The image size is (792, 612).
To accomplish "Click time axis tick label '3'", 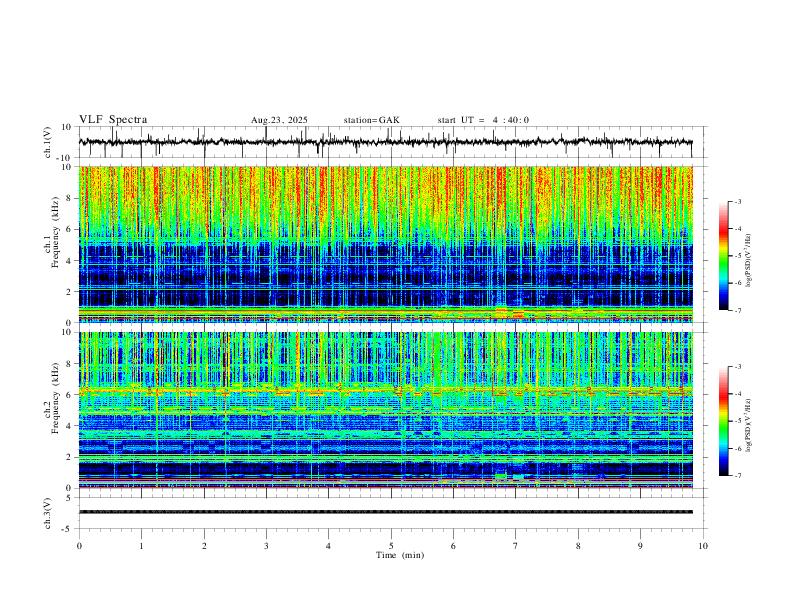I will pos(266,546).
